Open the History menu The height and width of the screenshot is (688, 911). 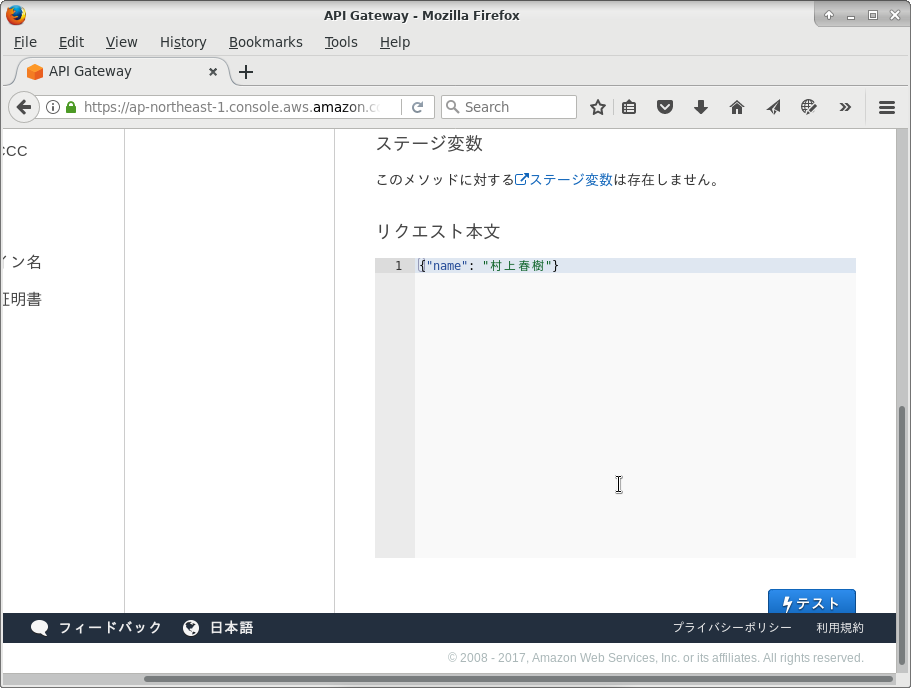click(183, 42)
